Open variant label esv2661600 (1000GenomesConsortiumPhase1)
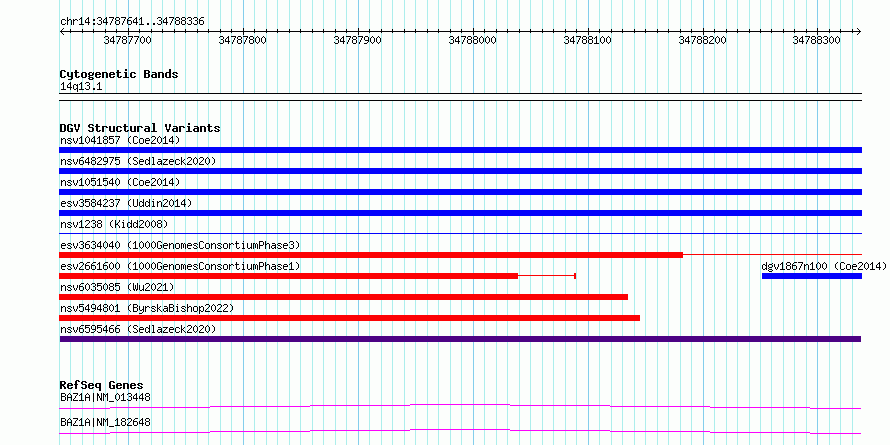 click(180, 266)
